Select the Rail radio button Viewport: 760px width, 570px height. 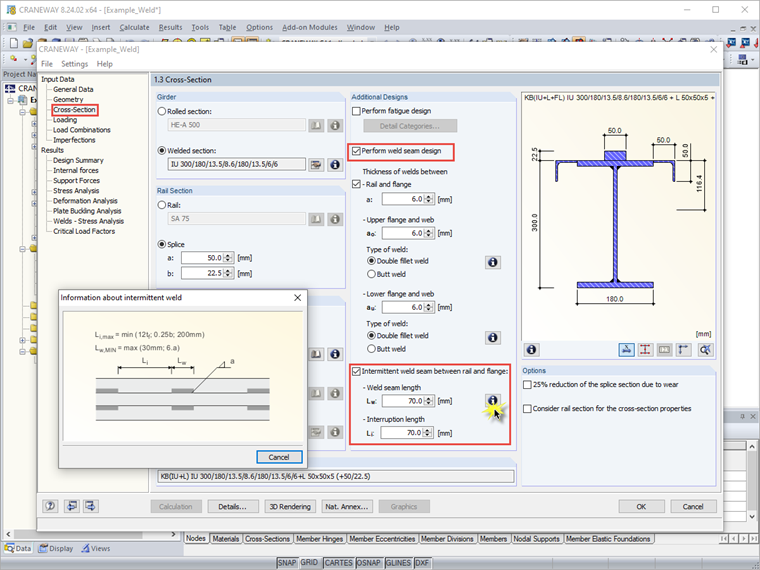[162, 205]
